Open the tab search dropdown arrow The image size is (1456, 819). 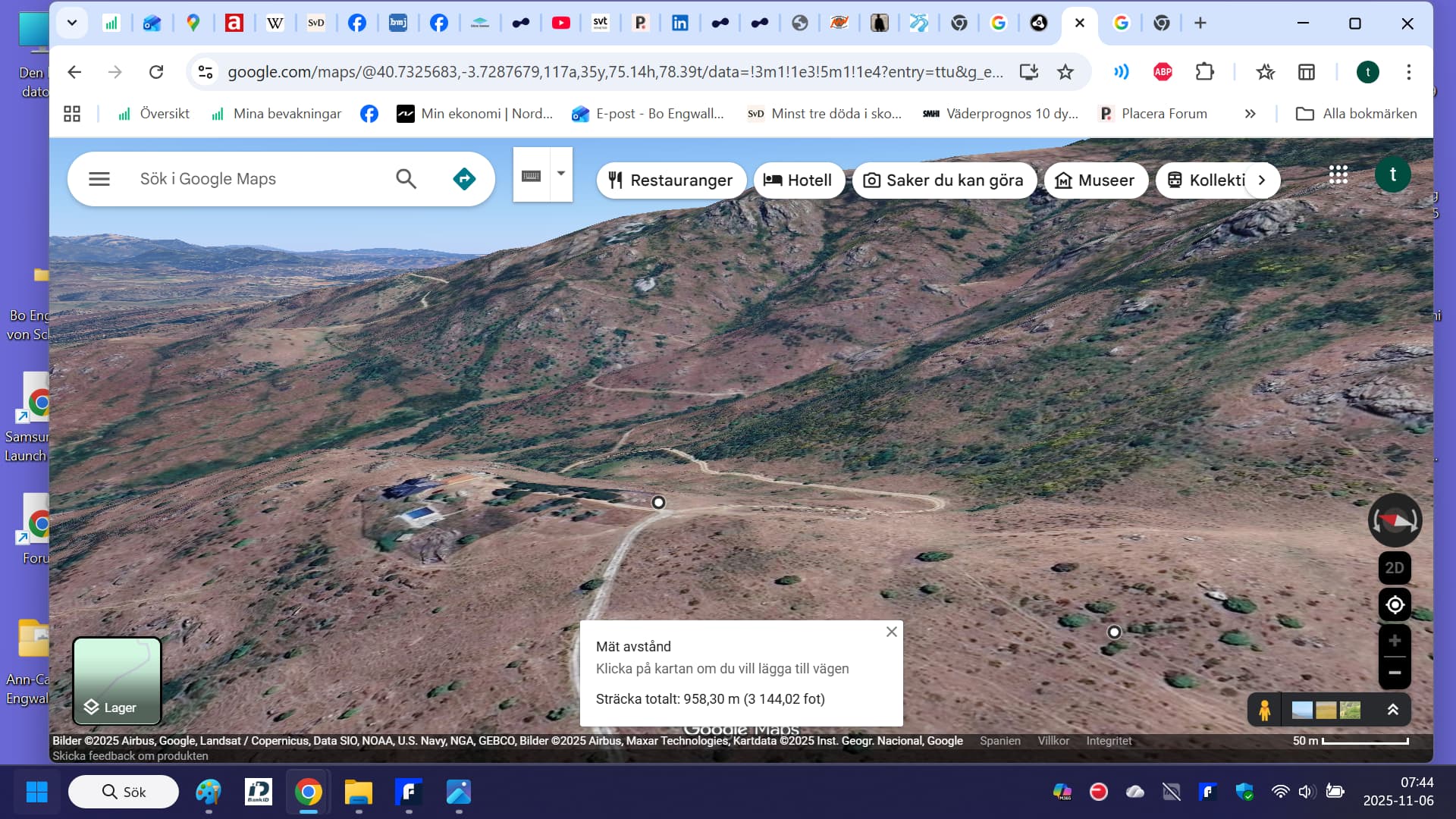pos(72,23)
